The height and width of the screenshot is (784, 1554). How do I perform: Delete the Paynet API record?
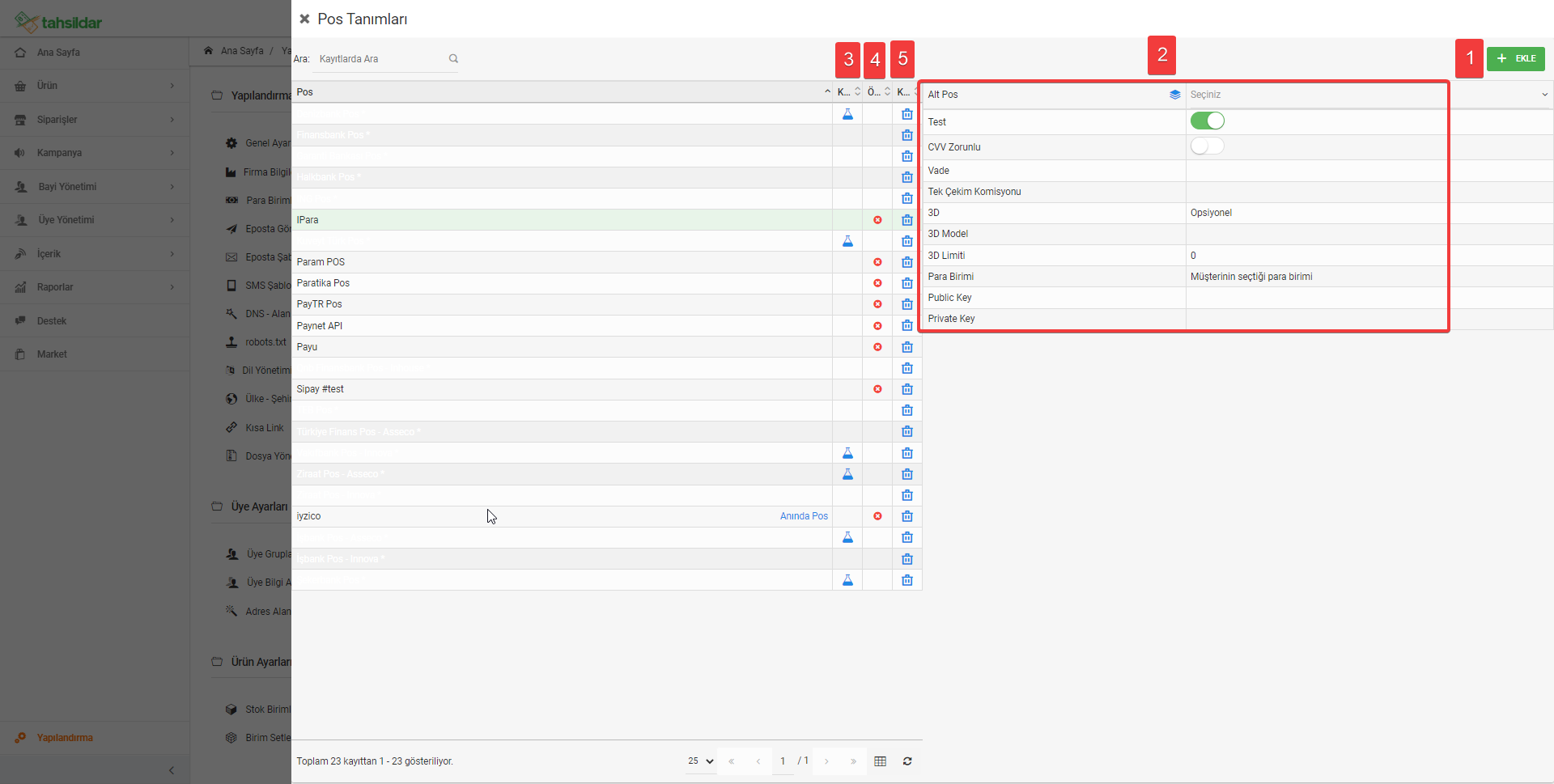pyautogui.click(x=906, y=326)
